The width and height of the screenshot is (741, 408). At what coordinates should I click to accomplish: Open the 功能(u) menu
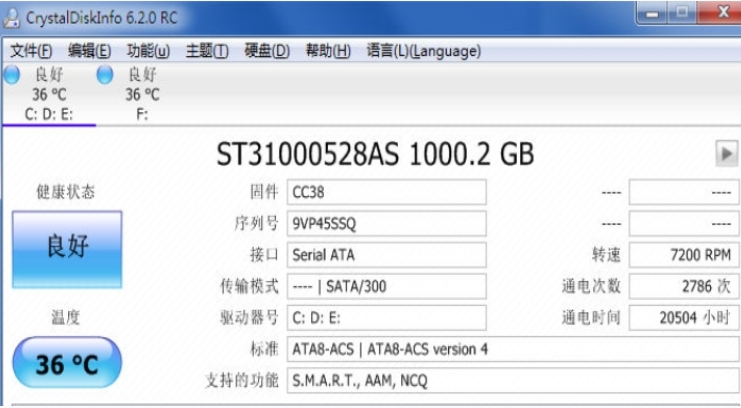coord(148,51)
